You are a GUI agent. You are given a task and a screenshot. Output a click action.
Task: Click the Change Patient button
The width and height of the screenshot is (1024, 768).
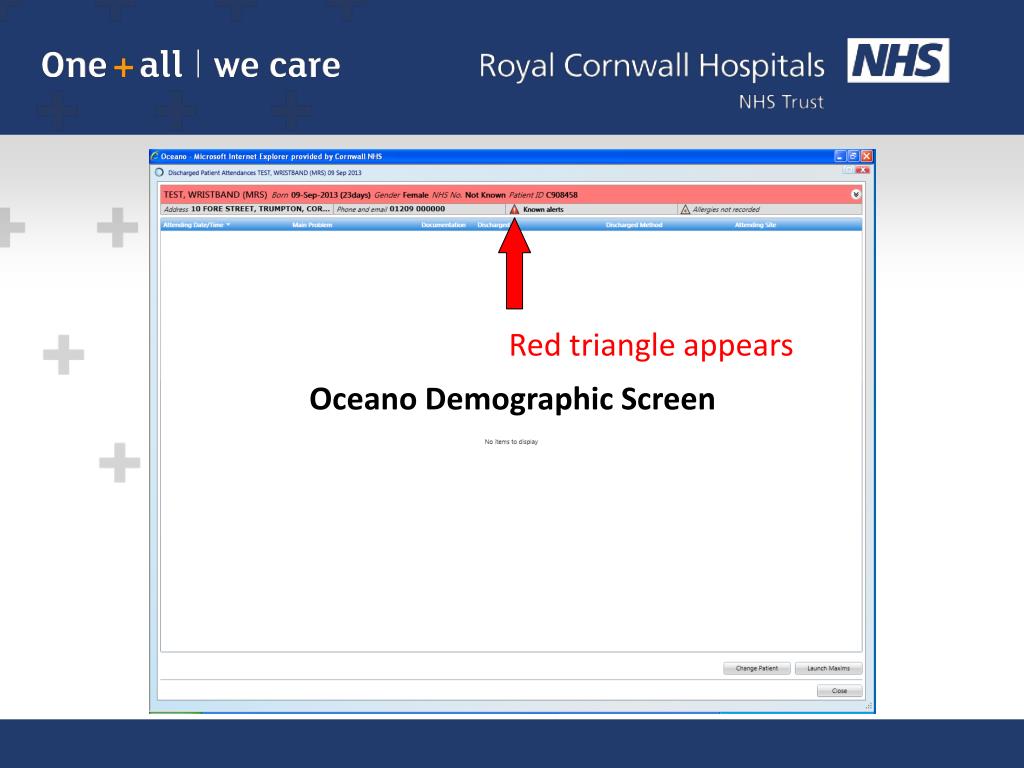[x=757, y=668]
